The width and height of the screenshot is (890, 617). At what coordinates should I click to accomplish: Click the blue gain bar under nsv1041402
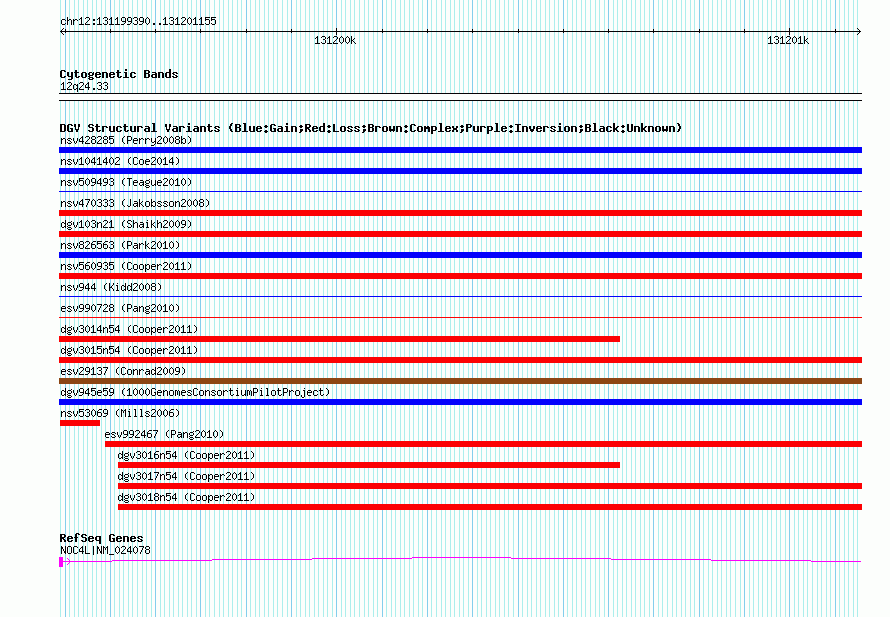click(460, 171)
